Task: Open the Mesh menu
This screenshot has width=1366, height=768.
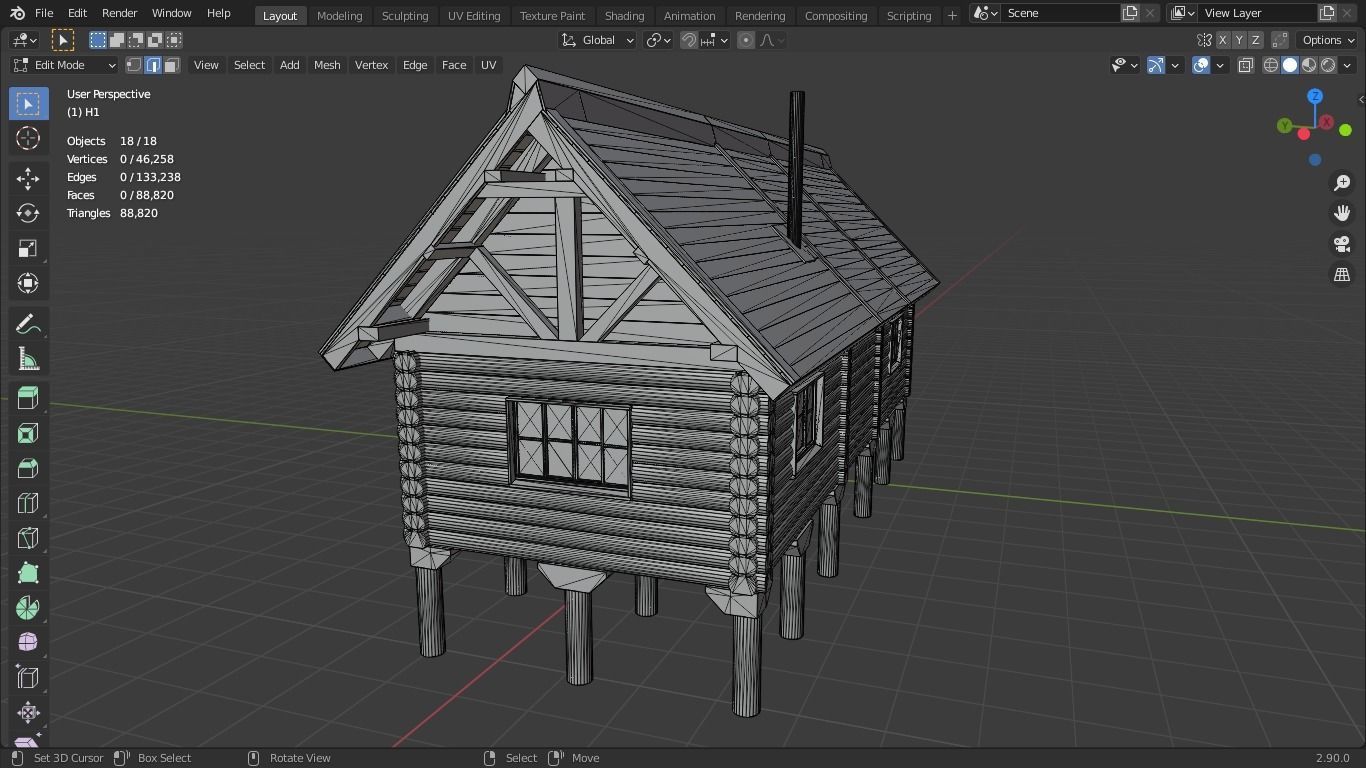Action: 327,65
